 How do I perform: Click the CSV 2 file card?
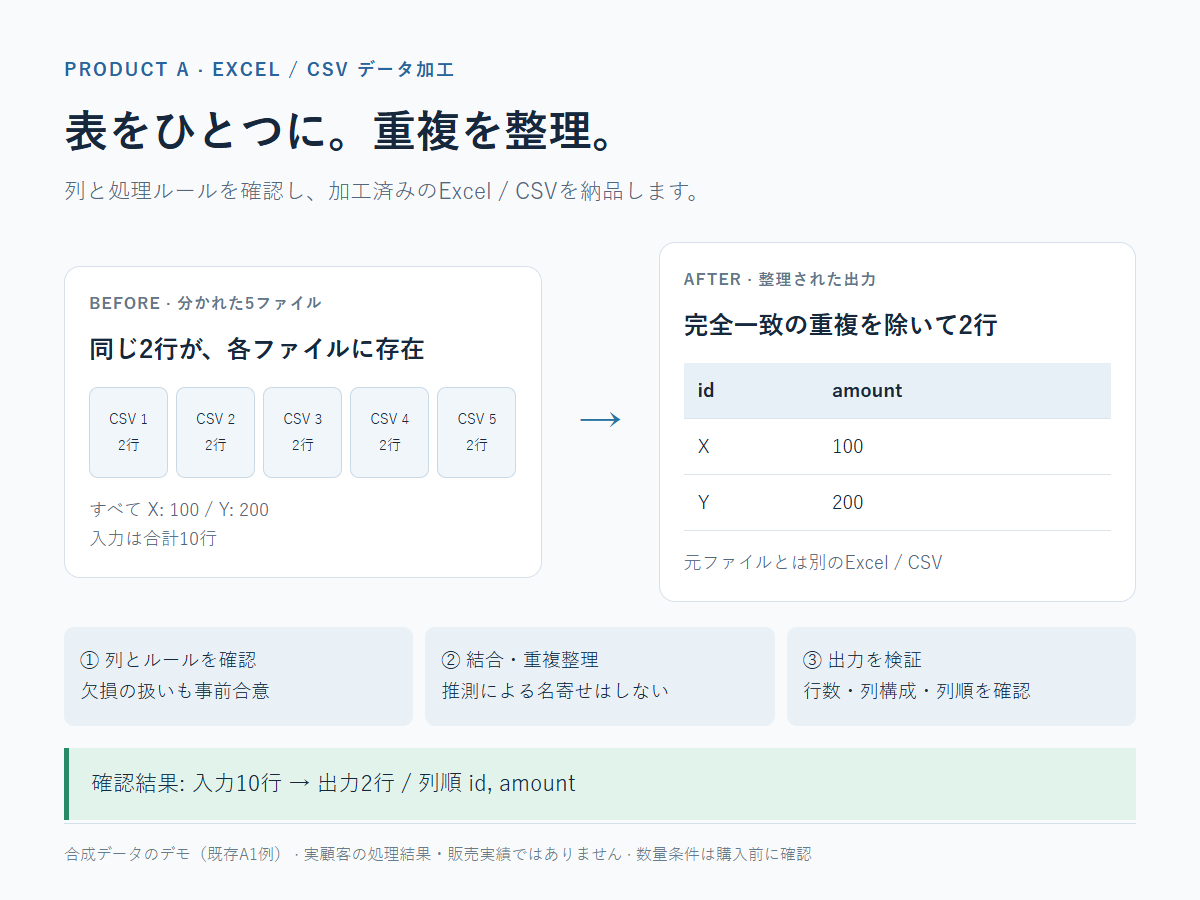coord(215,432)
